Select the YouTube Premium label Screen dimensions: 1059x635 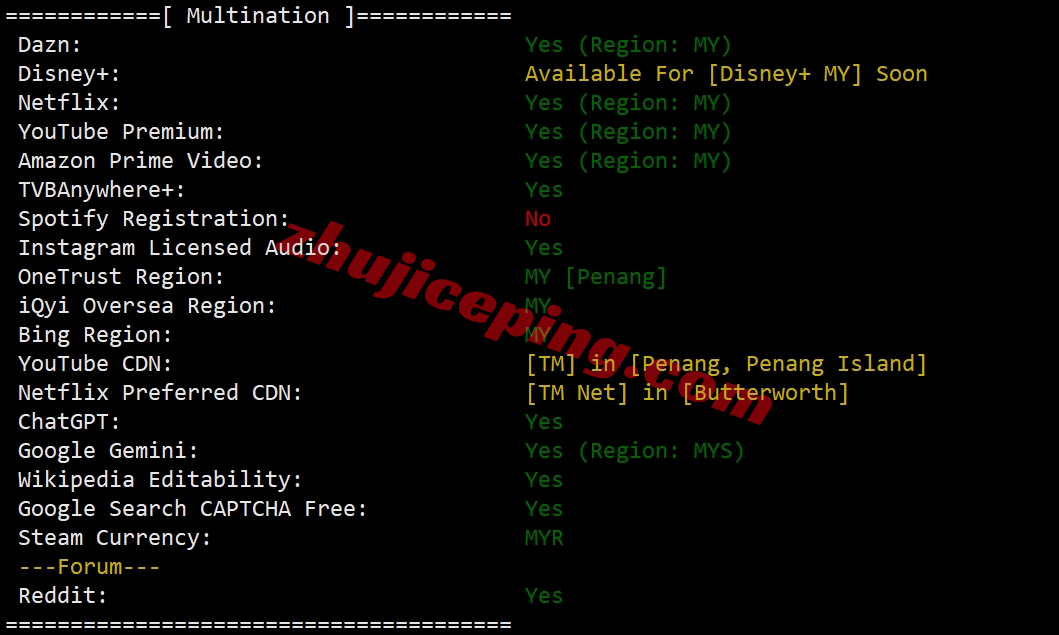121,132
